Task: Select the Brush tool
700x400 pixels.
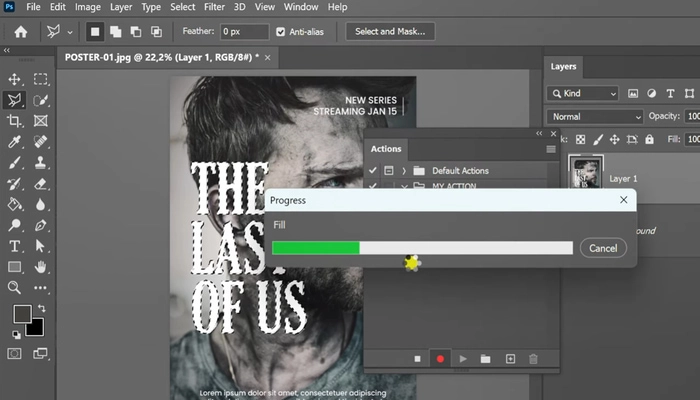Action: (x=14, y=162)
